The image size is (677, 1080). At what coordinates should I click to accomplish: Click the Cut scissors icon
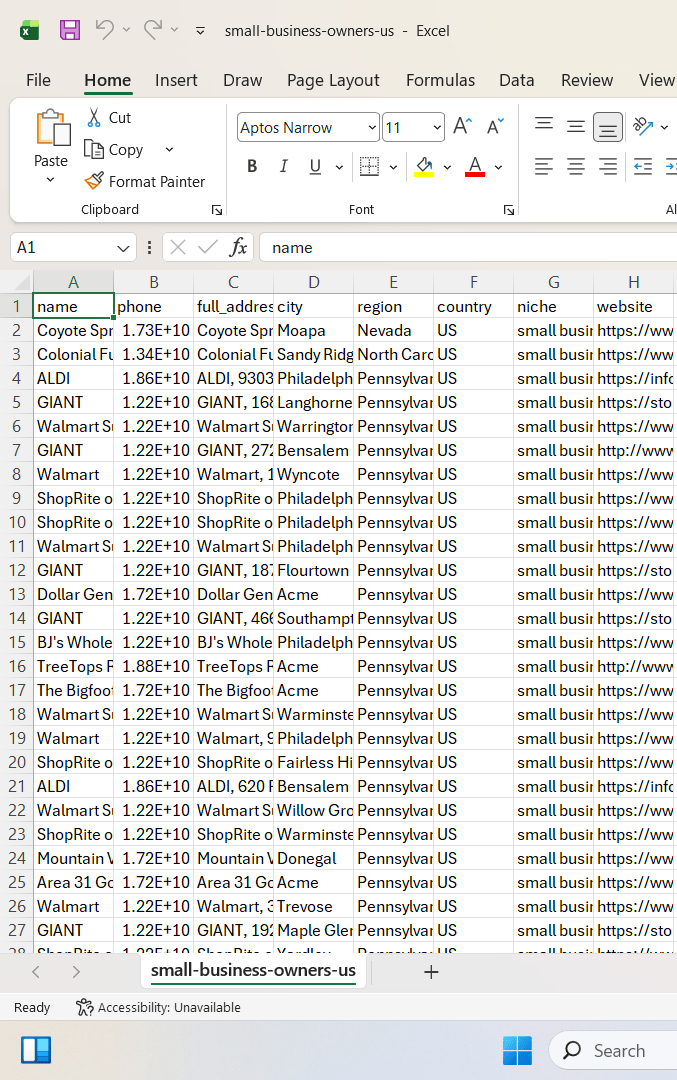click(94, 118)
